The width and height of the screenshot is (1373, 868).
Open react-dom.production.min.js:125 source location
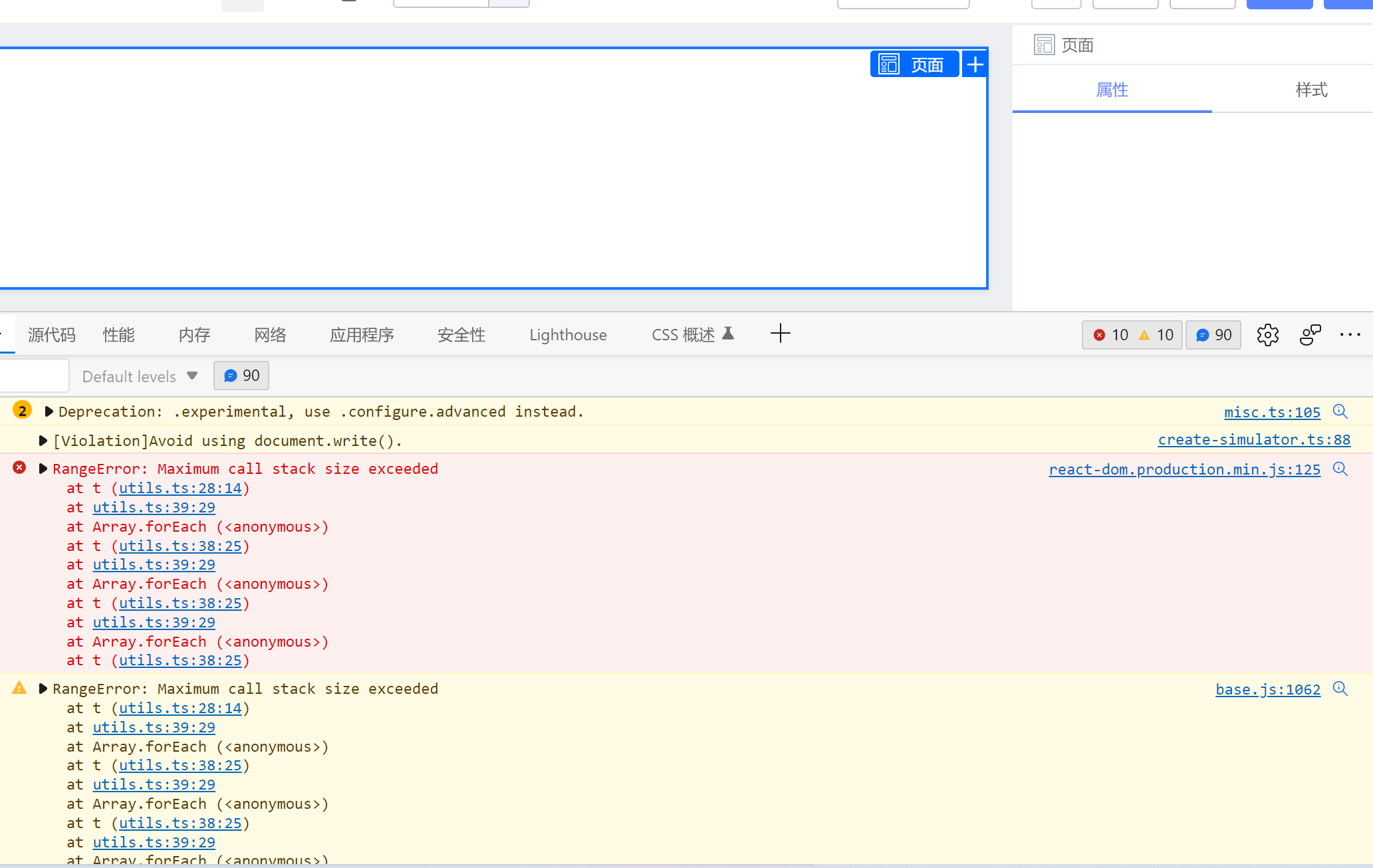(1184, 469)
